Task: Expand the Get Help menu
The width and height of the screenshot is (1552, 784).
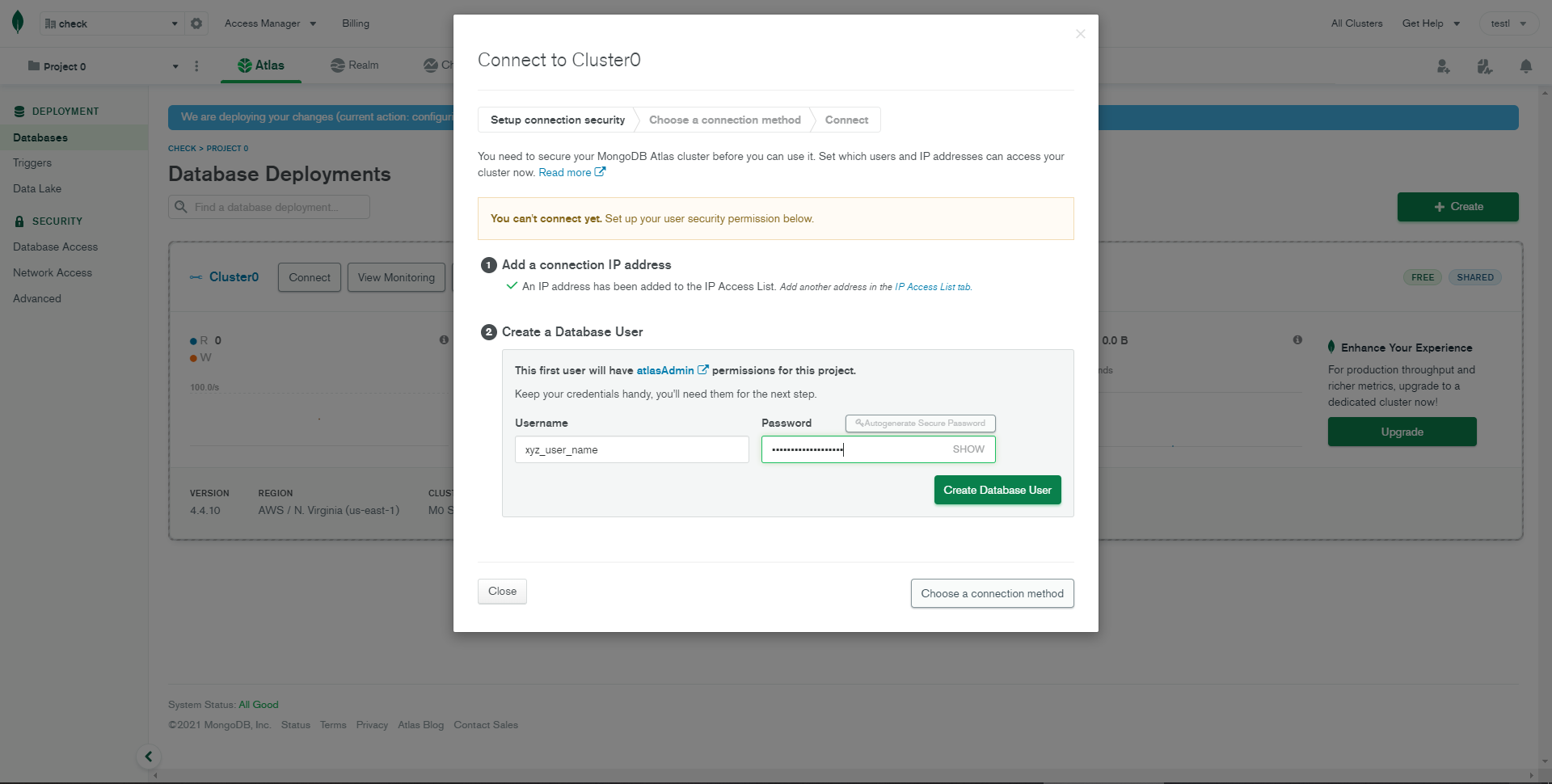Action: click(1431, 23)
